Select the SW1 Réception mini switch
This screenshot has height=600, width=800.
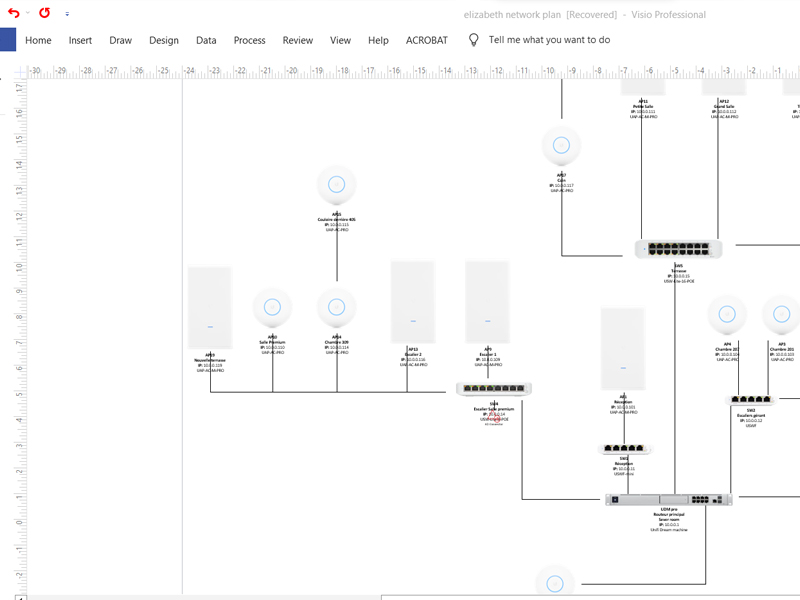(625, 449)
